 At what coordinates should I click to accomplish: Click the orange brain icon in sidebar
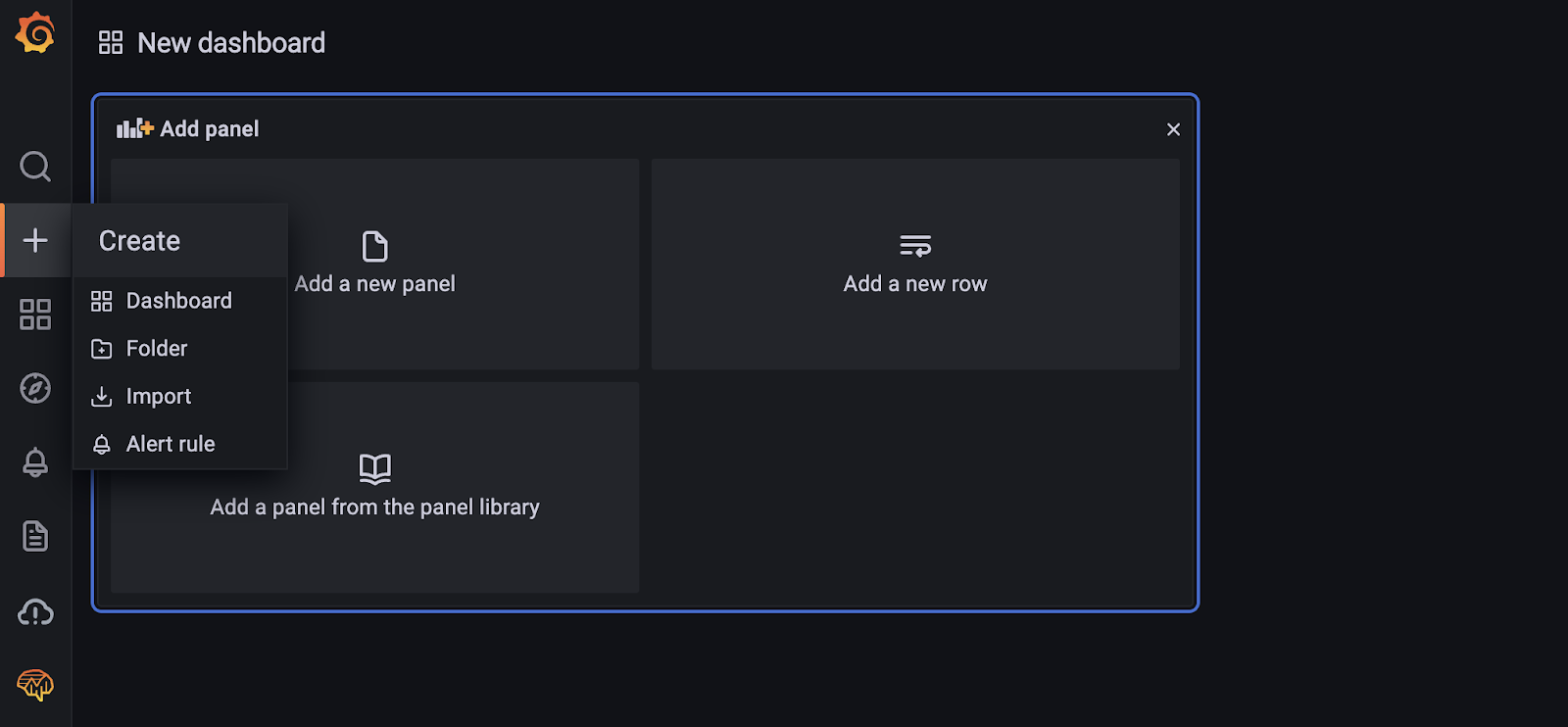coord(35,685)
